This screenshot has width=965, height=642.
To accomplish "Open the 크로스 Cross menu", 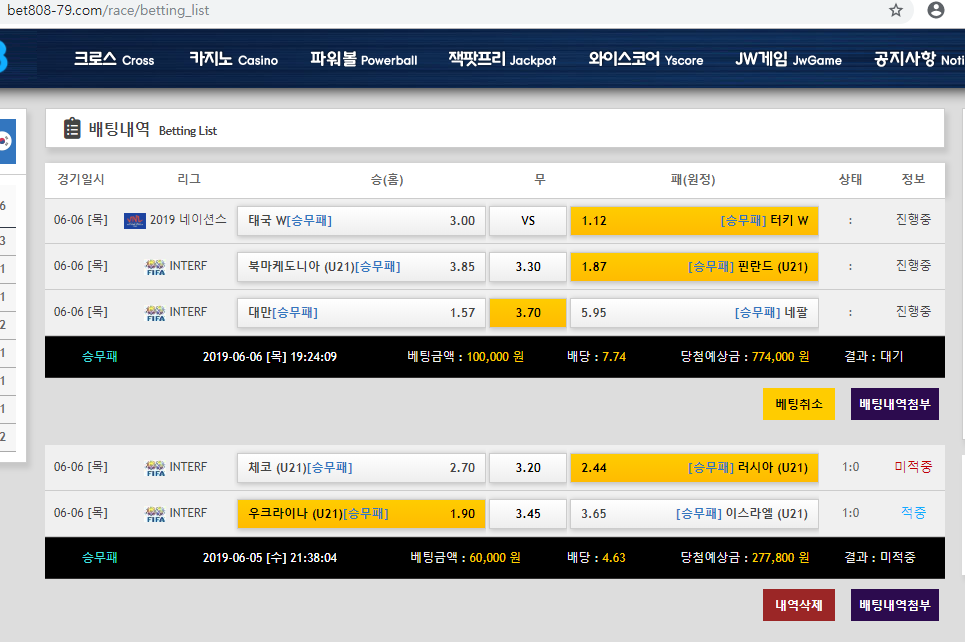I will tap(113, 59).
